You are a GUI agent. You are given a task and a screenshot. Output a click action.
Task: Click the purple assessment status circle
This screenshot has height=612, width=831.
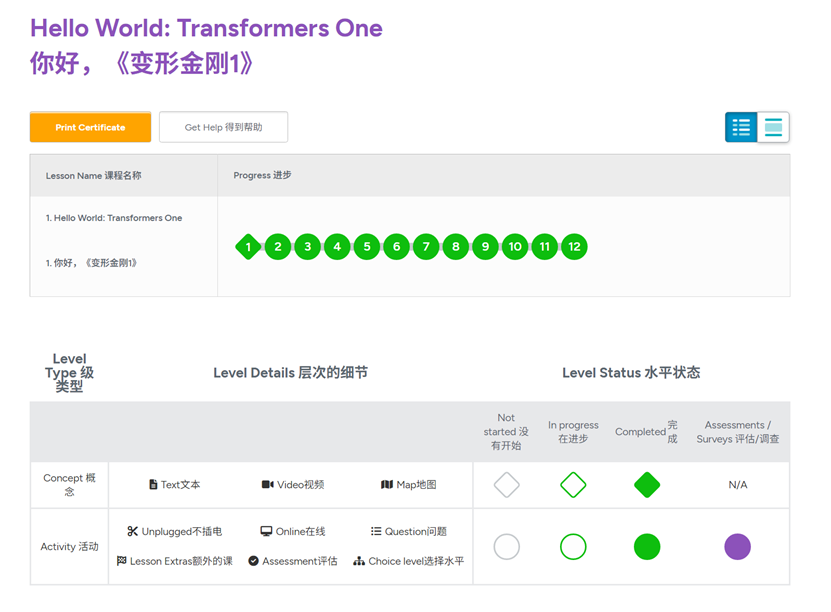738,547
